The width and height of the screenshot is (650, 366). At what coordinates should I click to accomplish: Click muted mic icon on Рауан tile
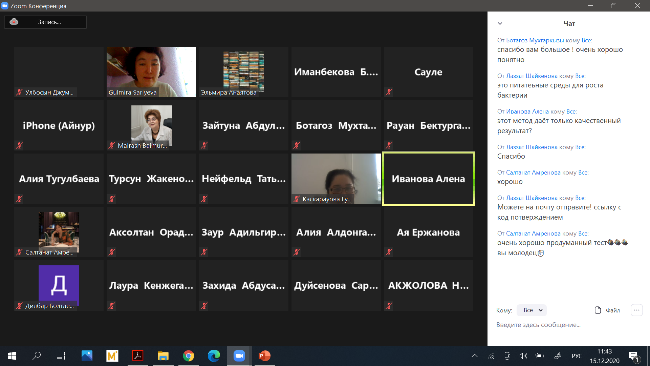[x=389, y=145]
